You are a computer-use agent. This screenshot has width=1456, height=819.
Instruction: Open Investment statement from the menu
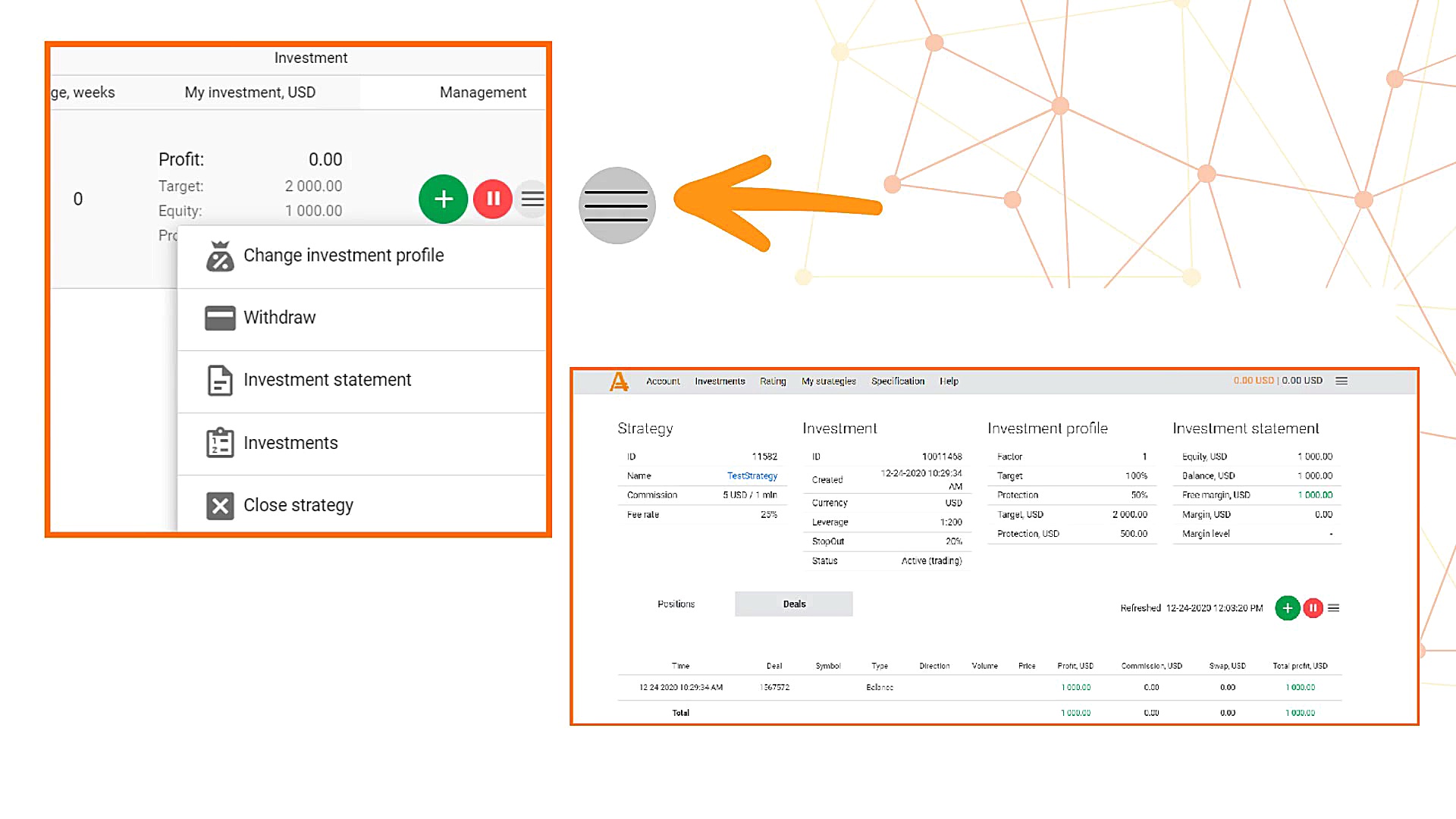(327, 380)
